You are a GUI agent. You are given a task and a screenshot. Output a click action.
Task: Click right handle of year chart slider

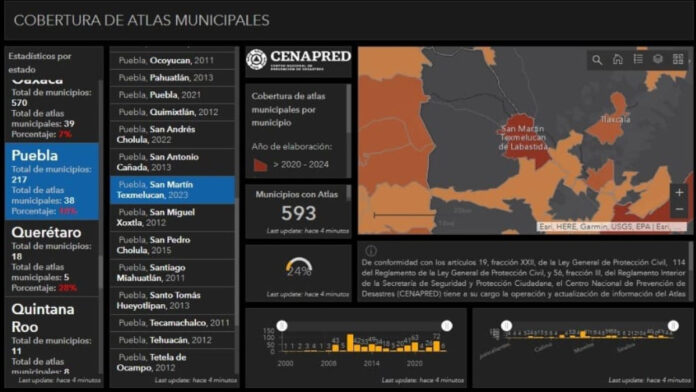tap(447, 326)
